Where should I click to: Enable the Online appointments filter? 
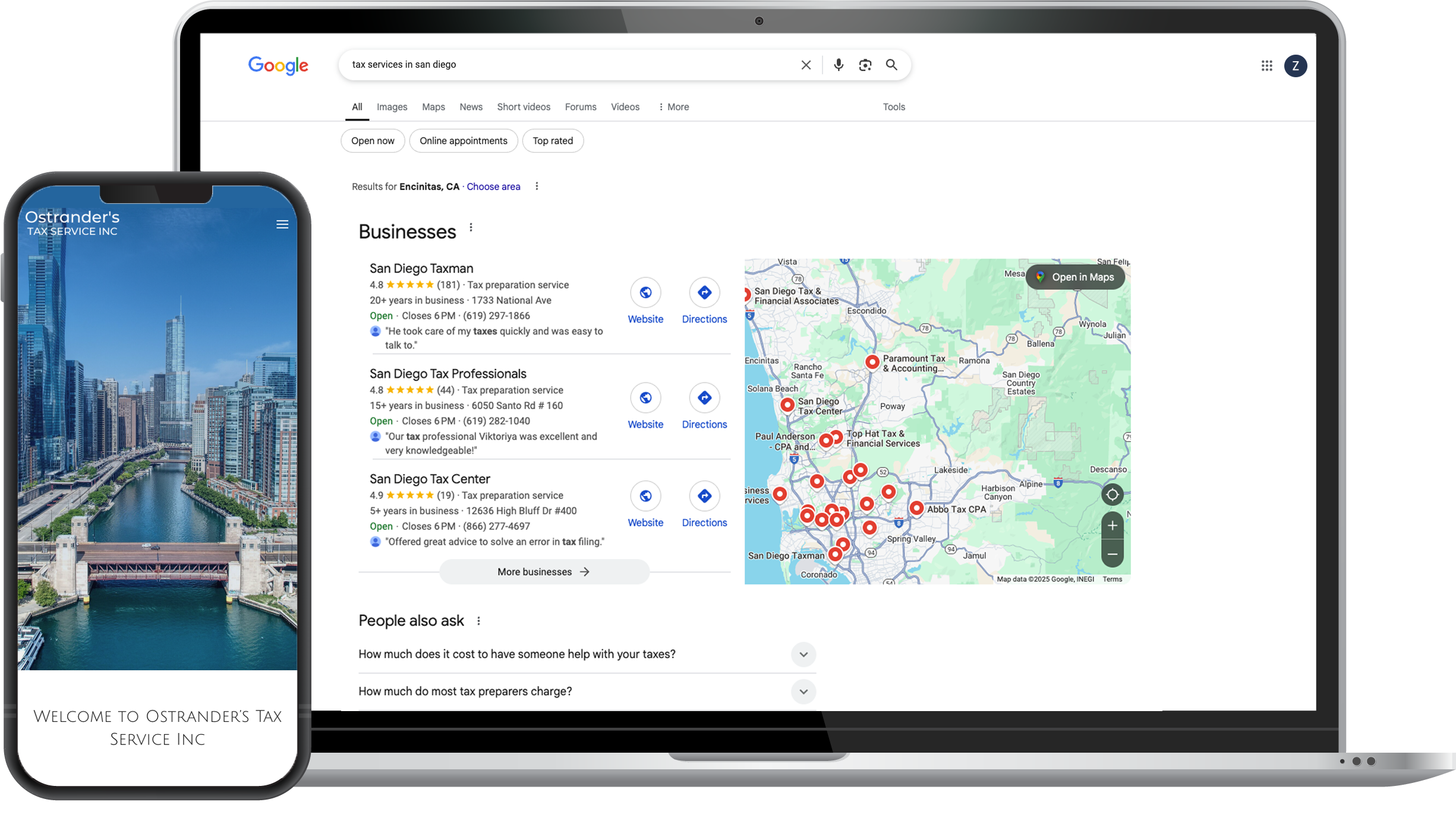point(464,141)
